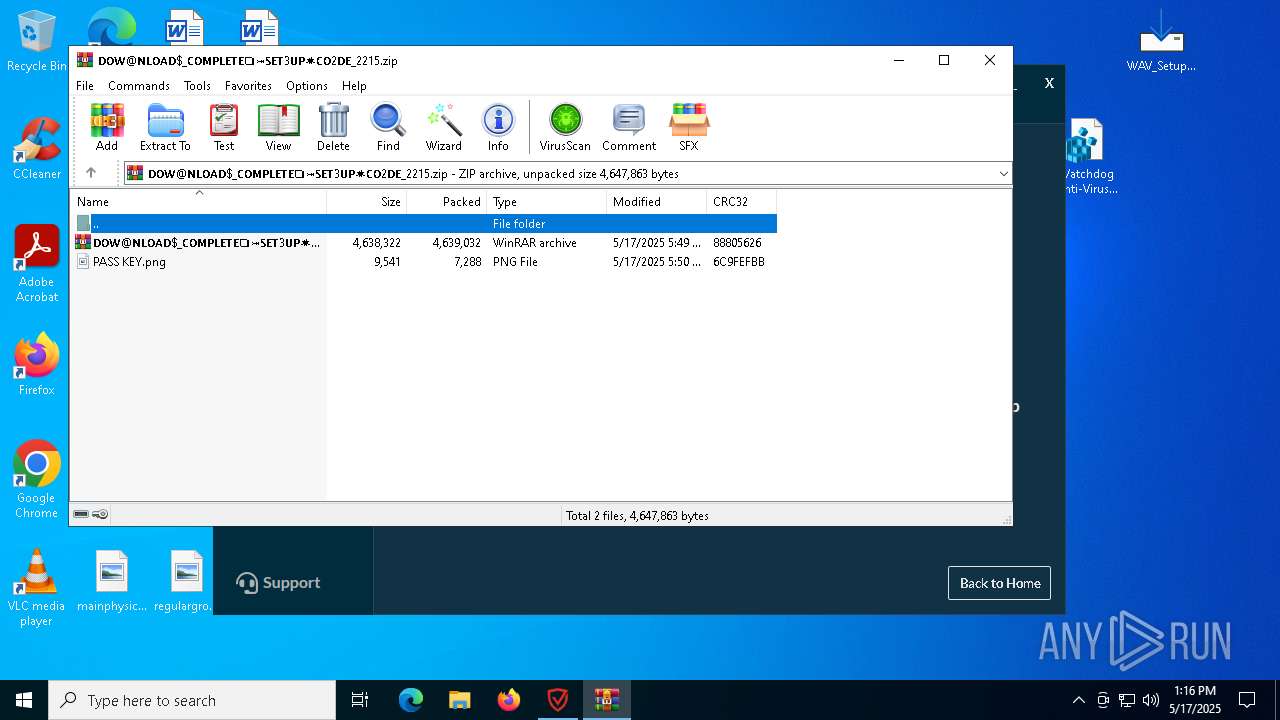Open the Tools menu
This screenshot has width=1280, height=720.
coord(197,86)
